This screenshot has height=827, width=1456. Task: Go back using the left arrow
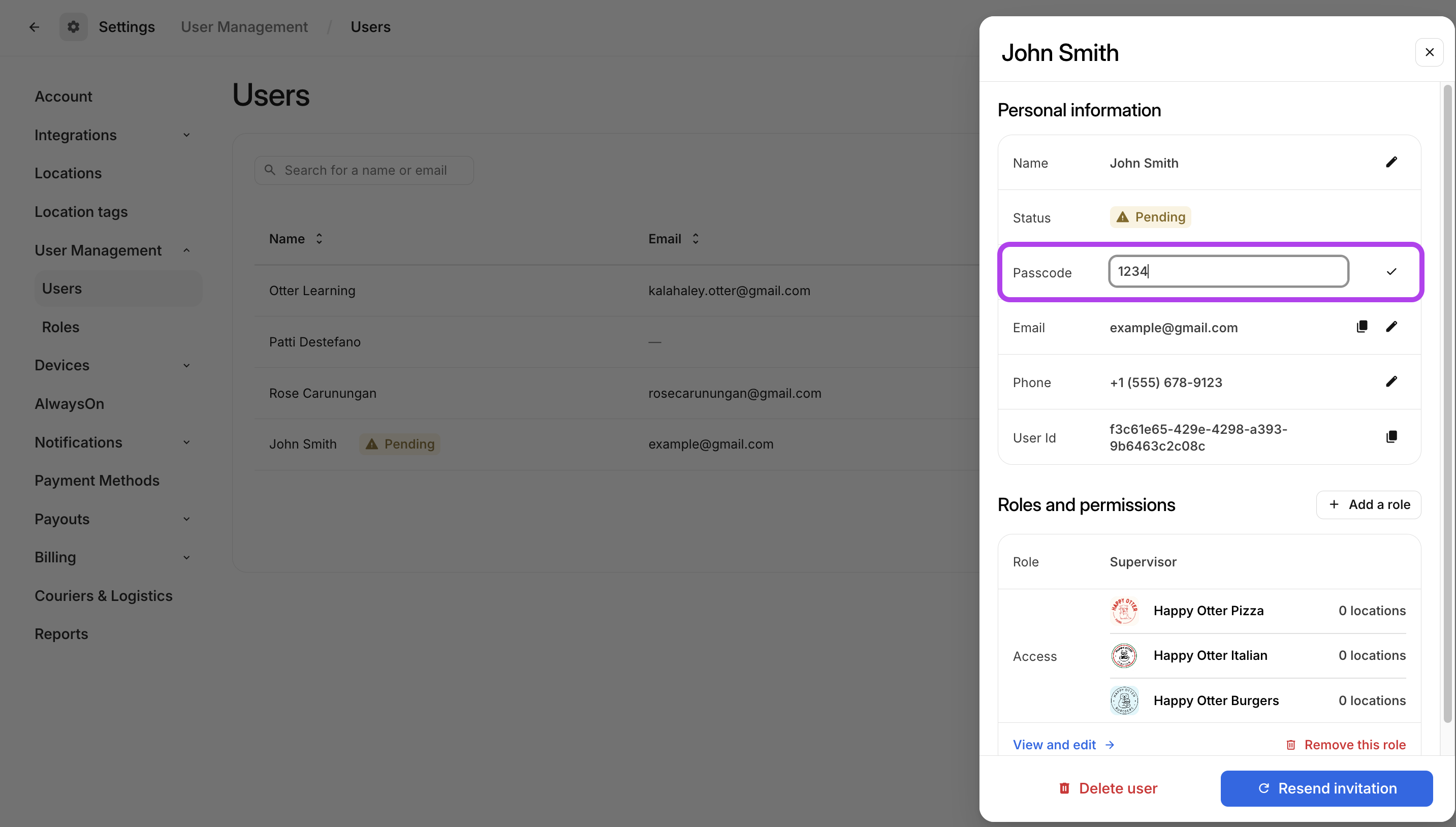click(34, 27)
